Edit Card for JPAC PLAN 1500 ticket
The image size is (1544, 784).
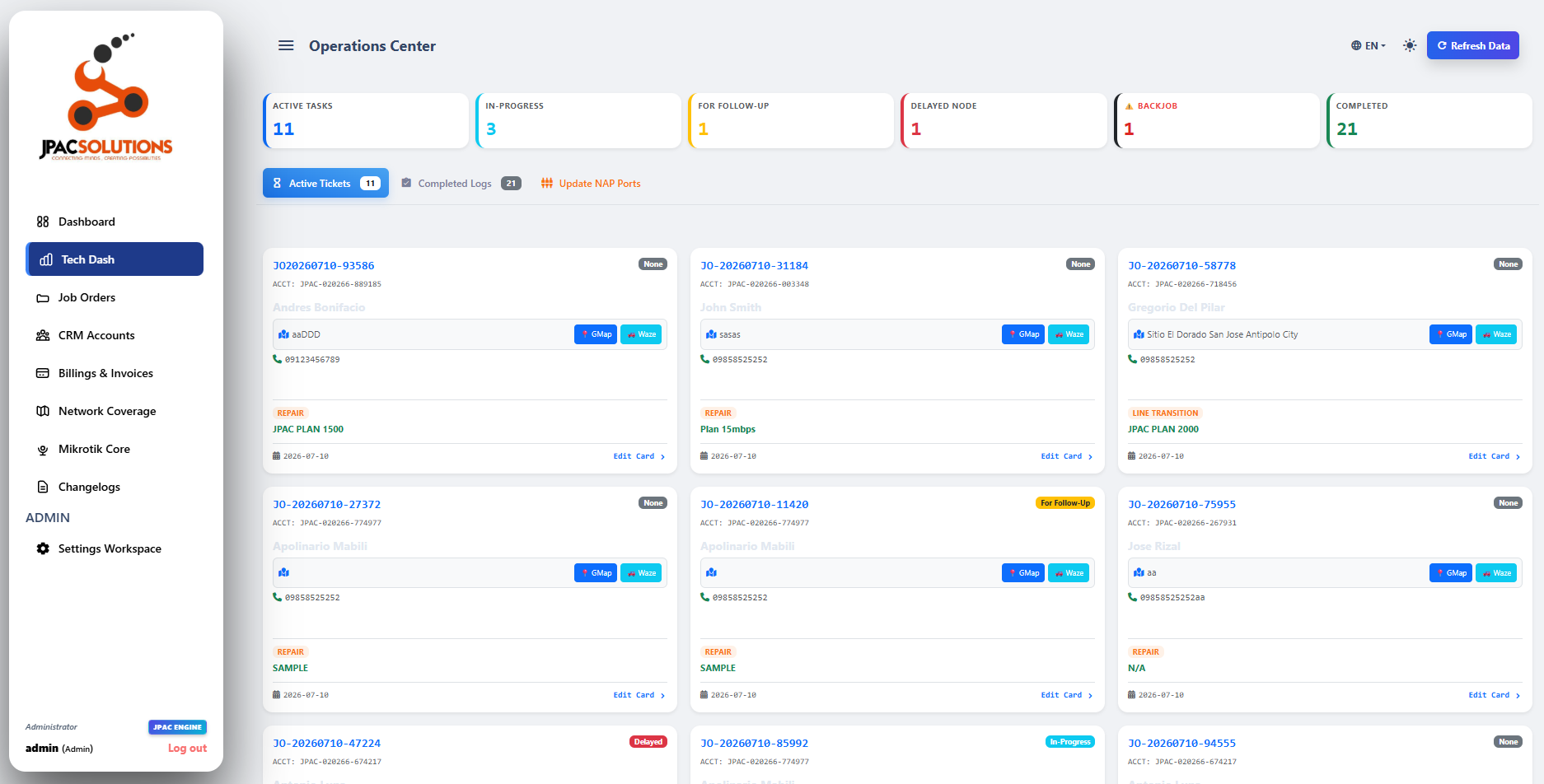tap(639, 456)
